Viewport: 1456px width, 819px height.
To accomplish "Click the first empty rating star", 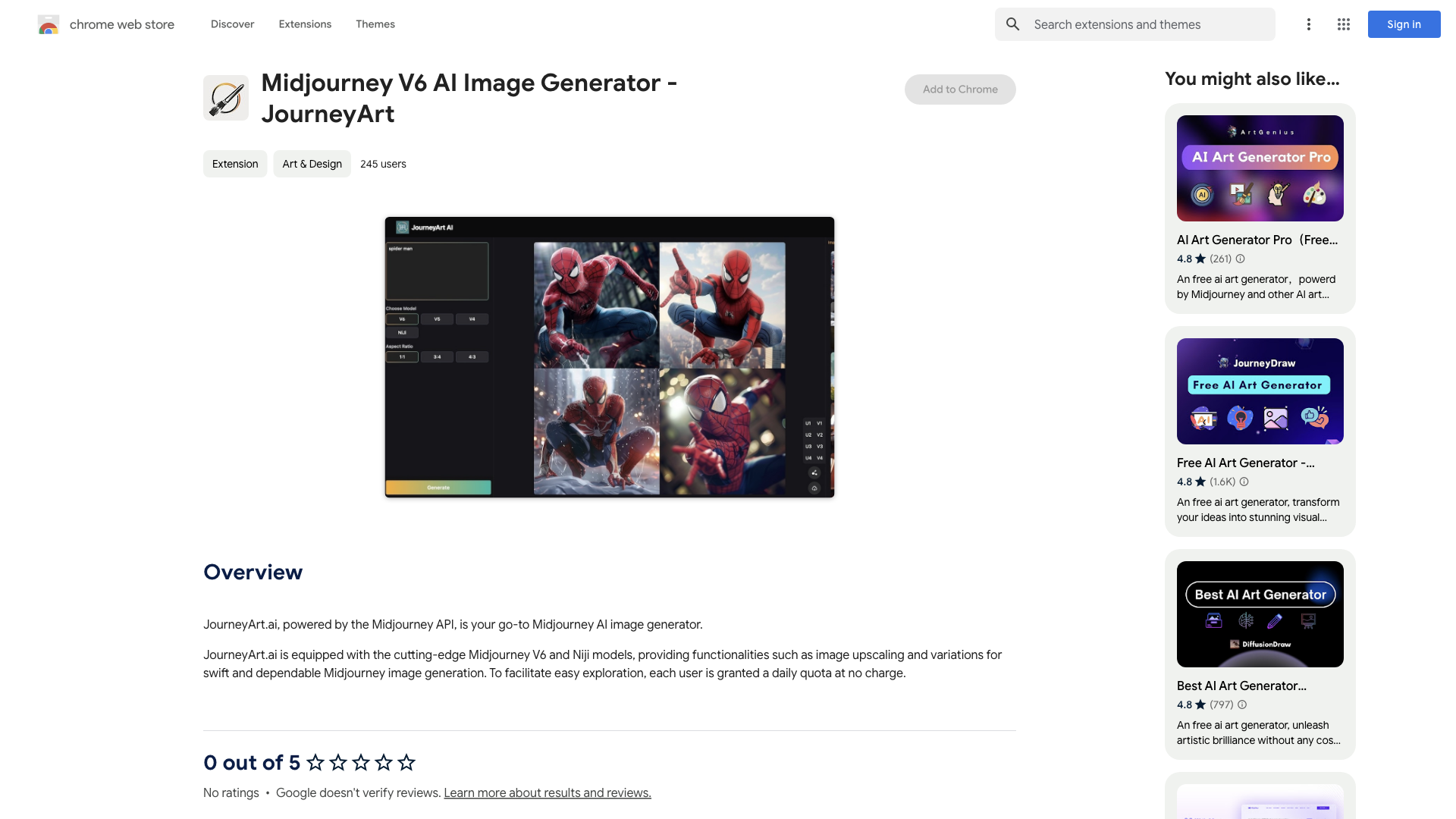I will pyautogui.click(x=315, y=762).
